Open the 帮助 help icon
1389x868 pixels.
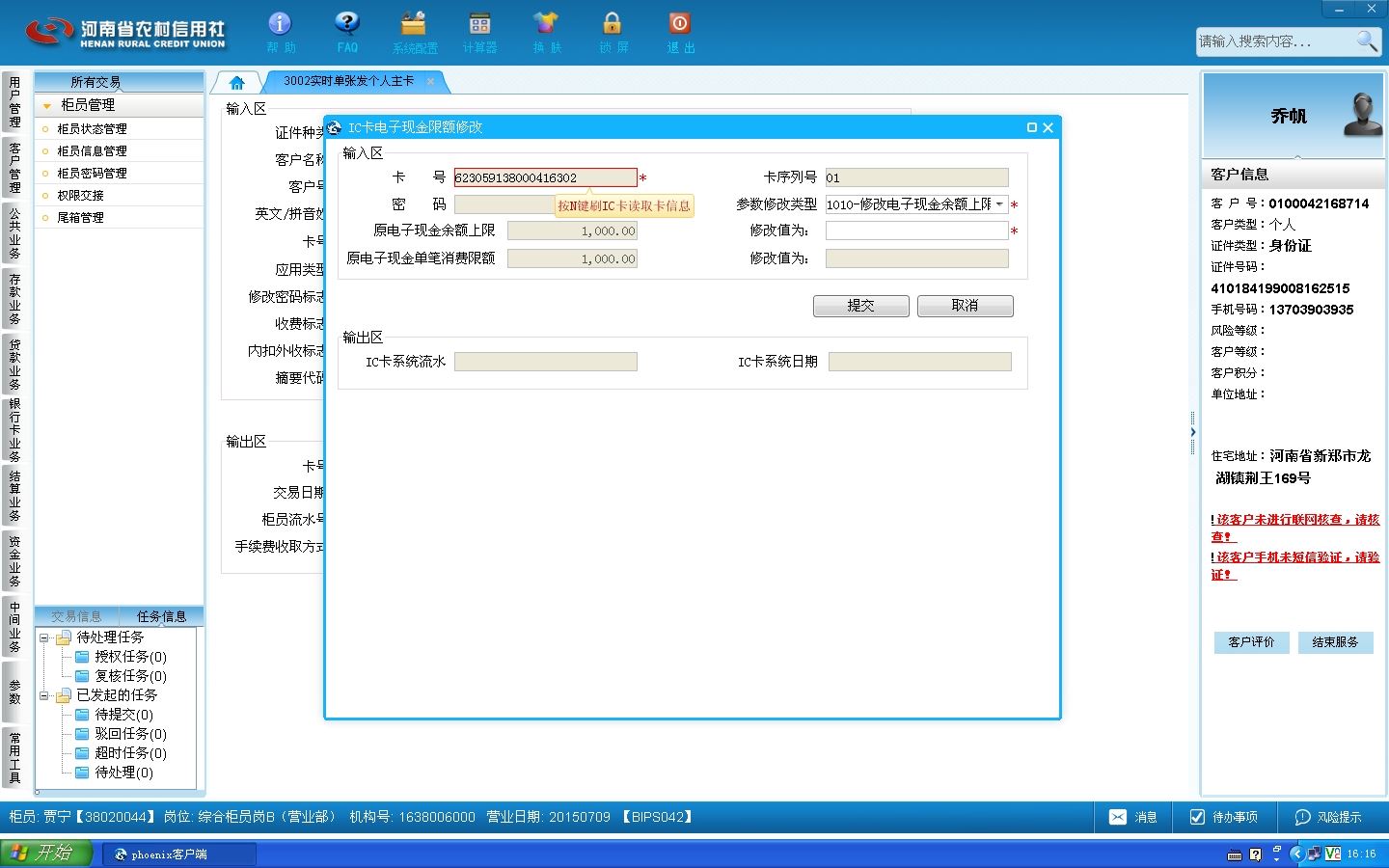pos(280,23)
